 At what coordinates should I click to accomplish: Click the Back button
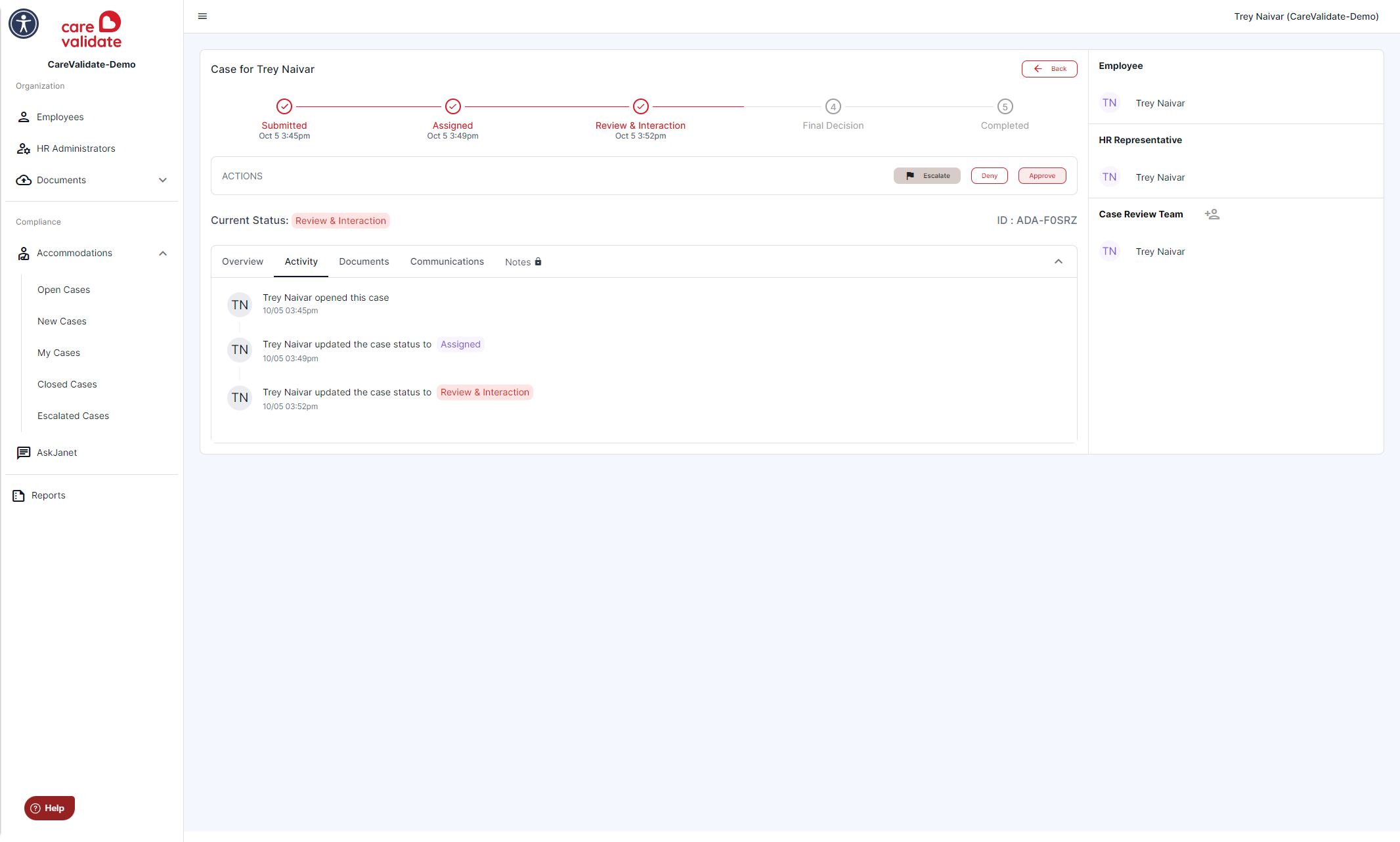coord(1049,69)
